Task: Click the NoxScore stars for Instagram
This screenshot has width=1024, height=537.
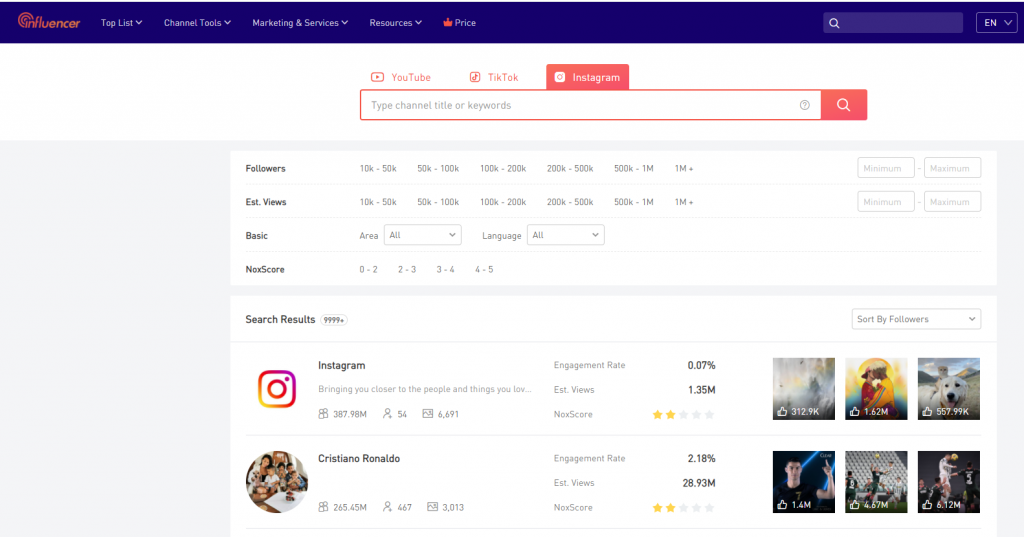Action: (683, 415)
